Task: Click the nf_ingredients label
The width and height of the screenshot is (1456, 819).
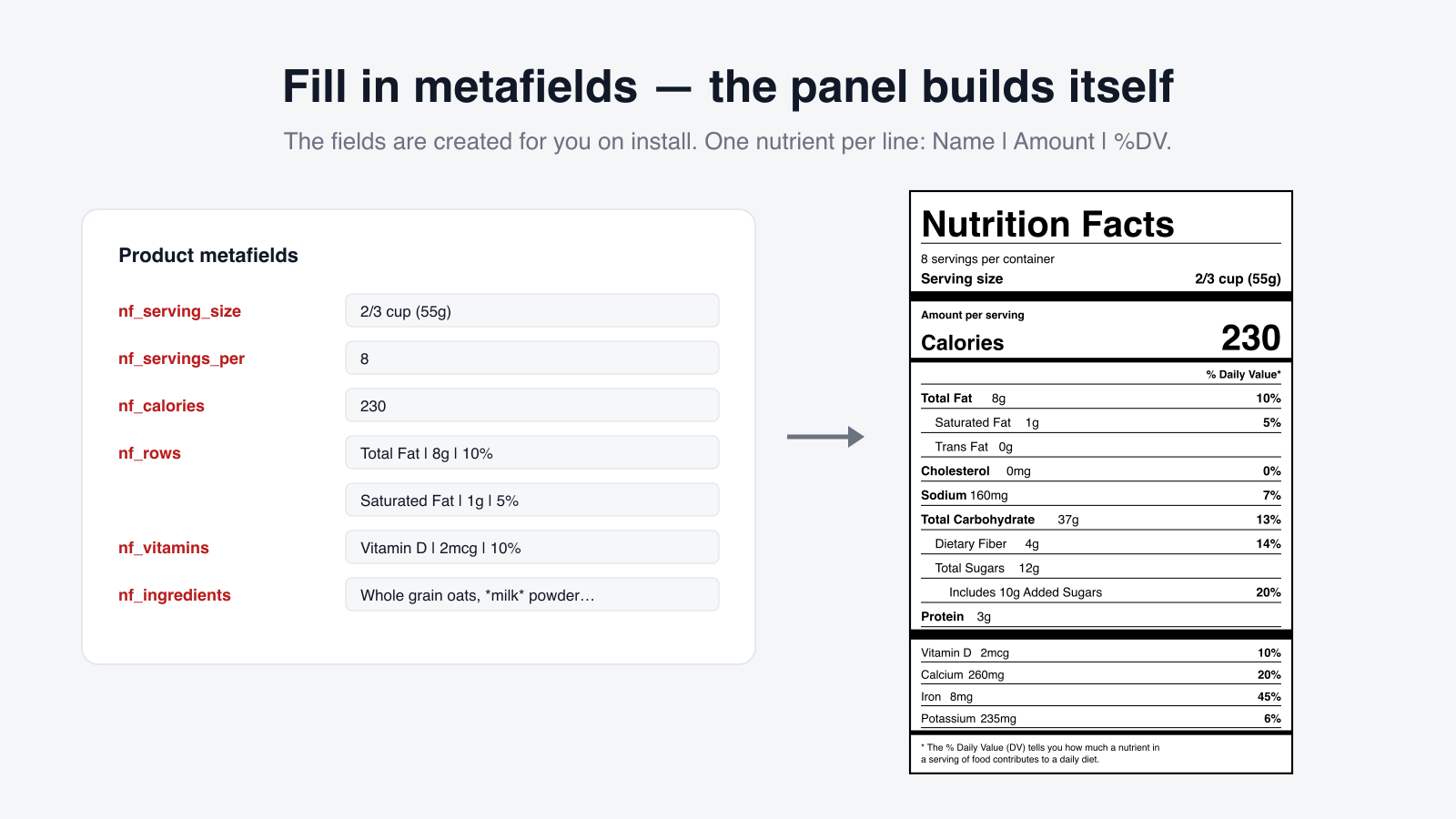Action: tap(175, 595)
